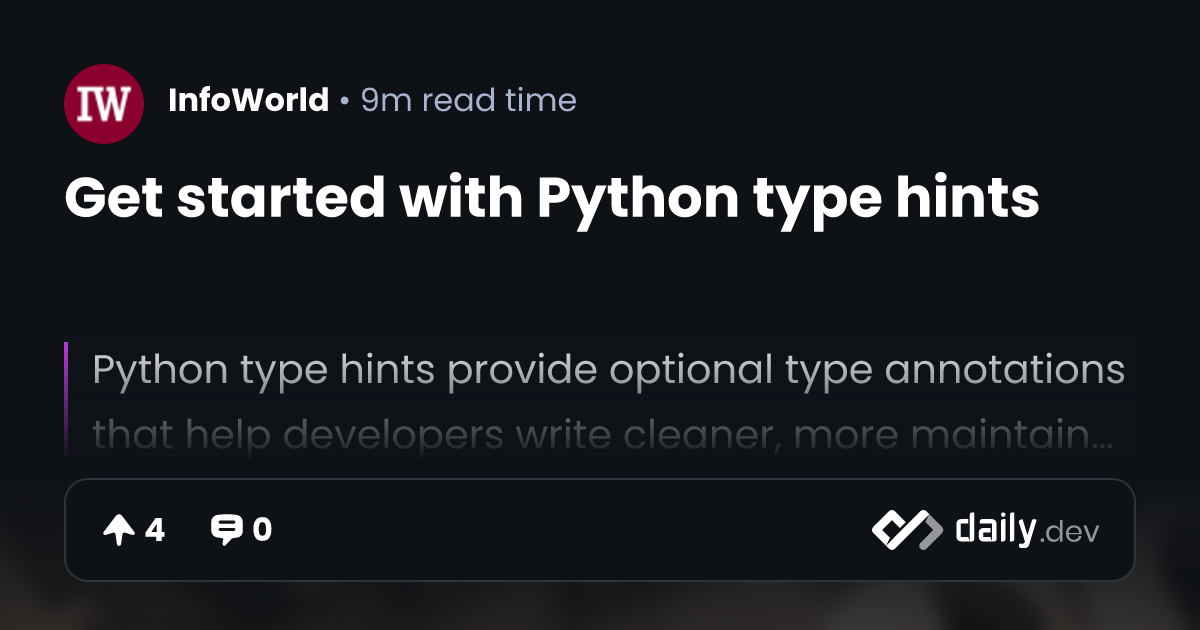
Task: Click the daily wordmark text
Action: click(x=994, y=530)
